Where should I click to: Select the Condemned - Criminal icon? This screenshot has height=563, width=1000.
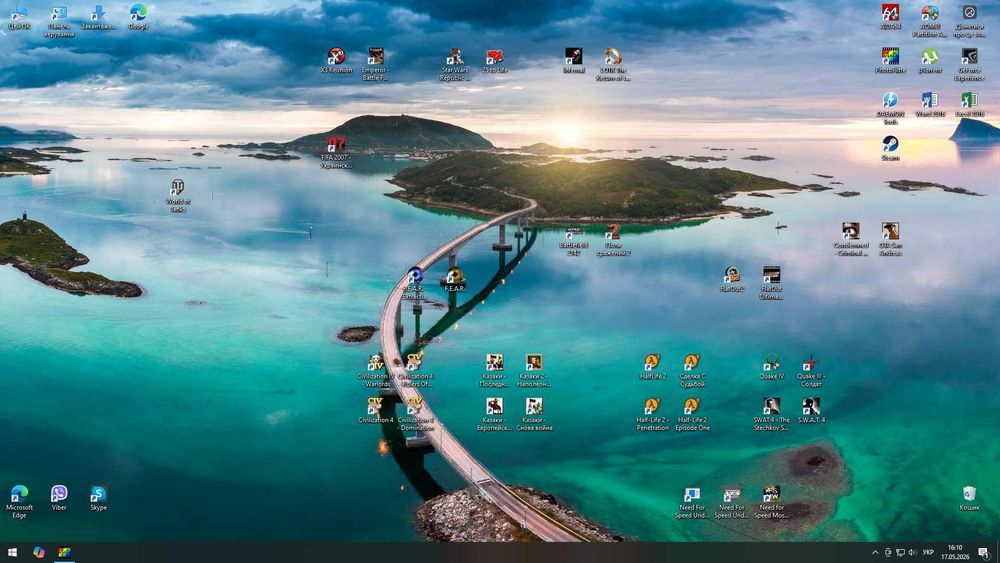(x=851, y=240)
